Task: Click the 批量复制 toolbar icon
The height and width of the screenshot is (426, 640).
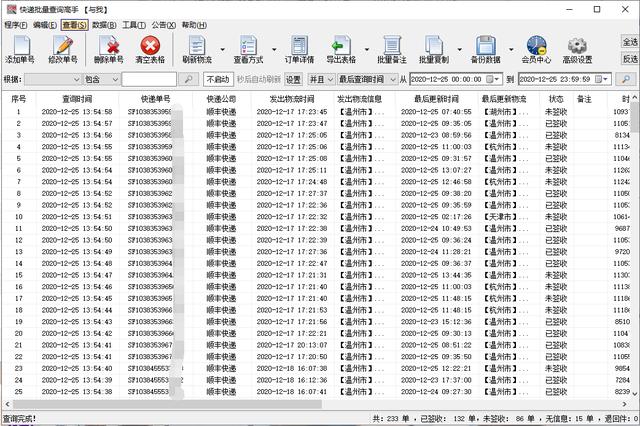Action: tap(433, 47)
